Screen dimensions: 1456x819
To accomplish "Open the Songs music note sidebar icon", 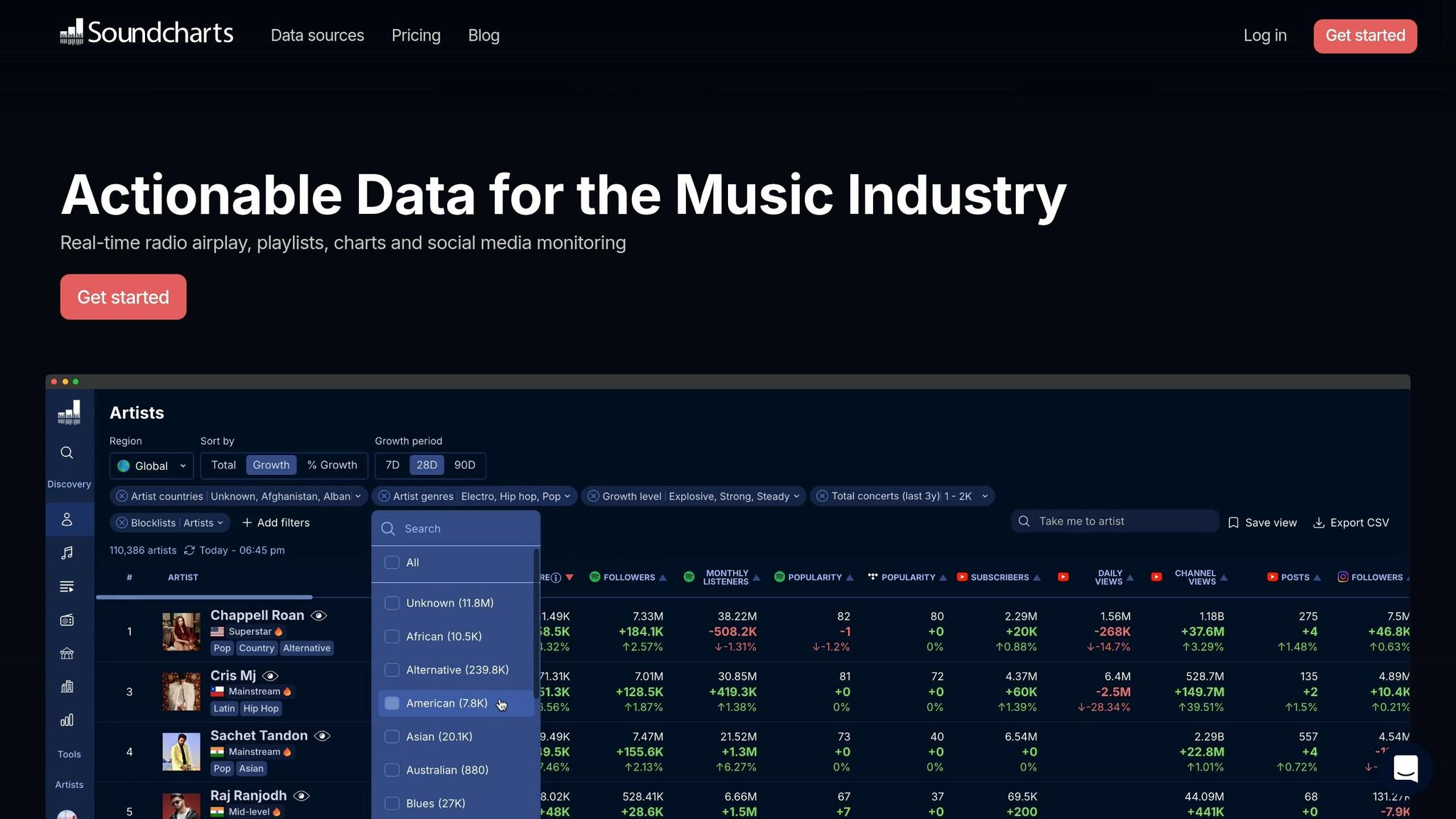I will tap(67, 553).
